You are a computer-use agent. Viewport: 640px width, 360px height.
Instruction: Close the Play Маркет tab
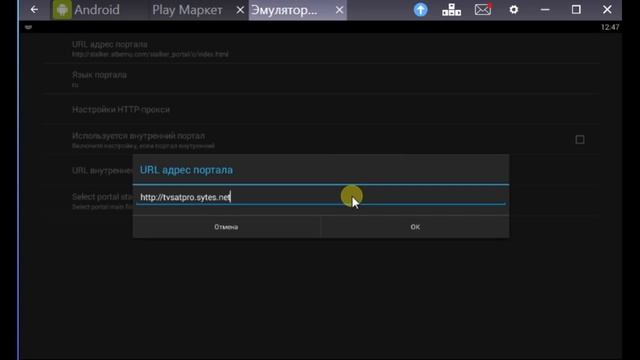[x=240, y=10]
